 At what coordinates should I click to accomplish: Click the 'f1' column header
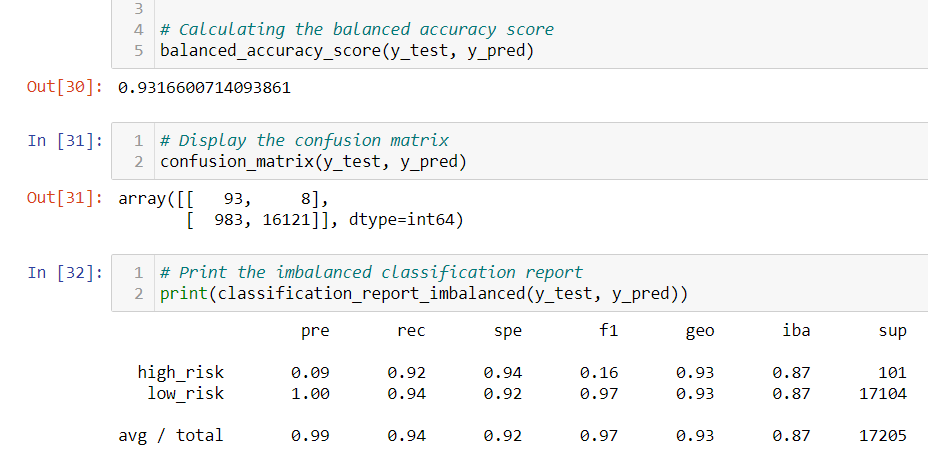(608, 330)
